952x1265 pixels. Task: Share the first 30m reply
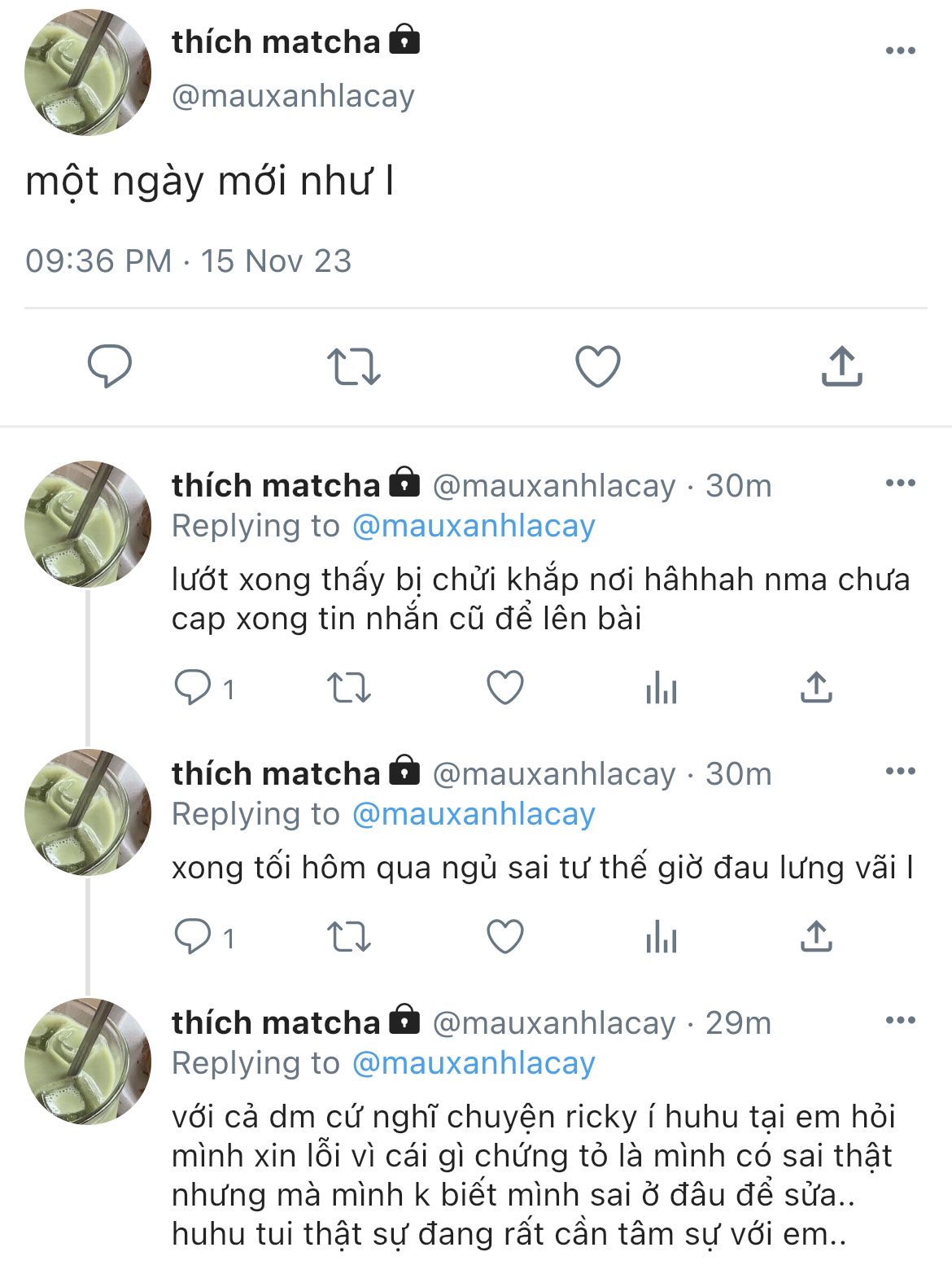tap(816, 688)
